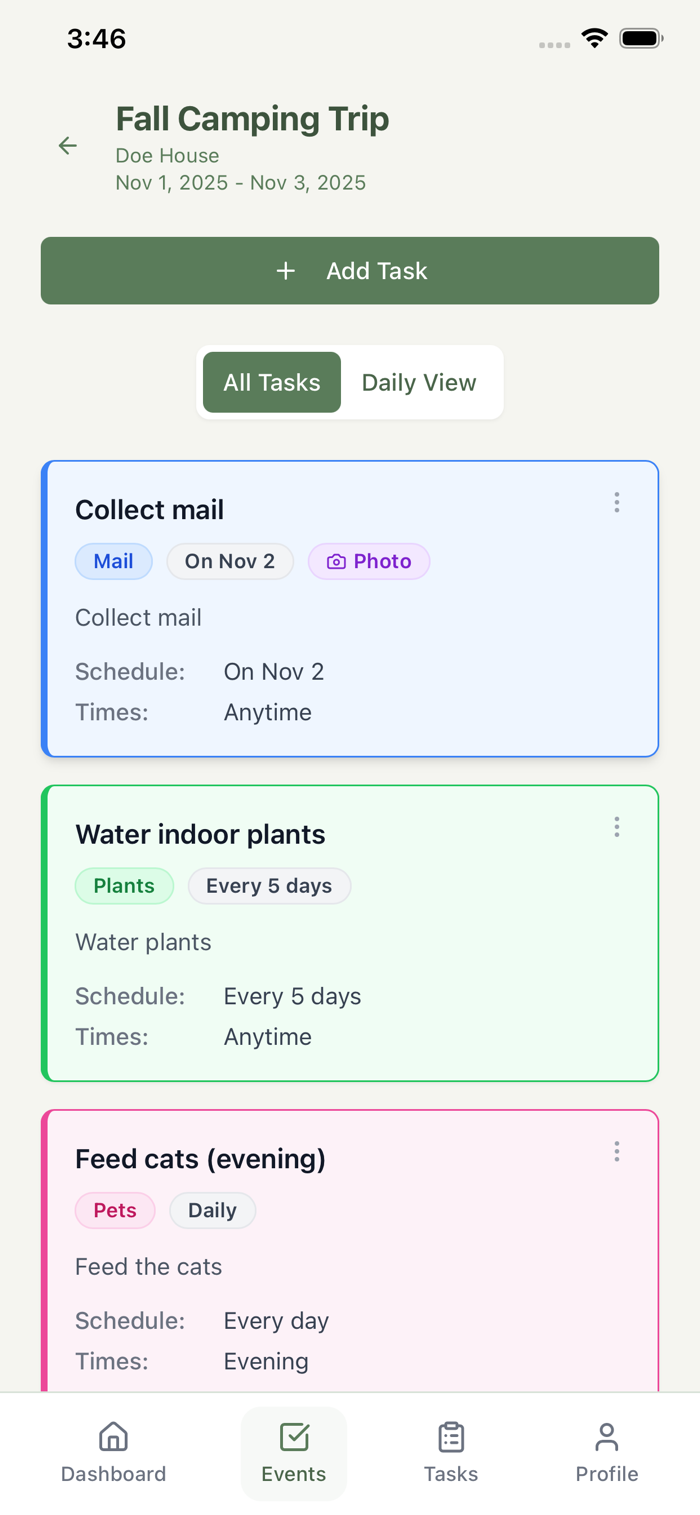Open Water indoor plants options menu

(x=617, y=827)
